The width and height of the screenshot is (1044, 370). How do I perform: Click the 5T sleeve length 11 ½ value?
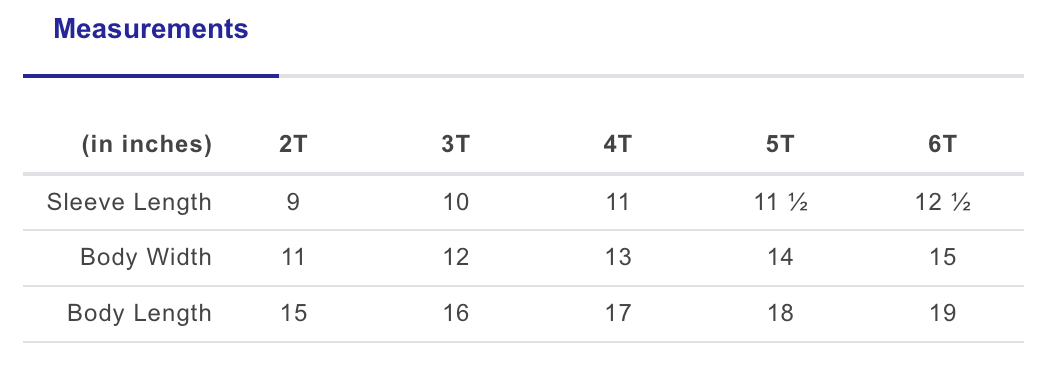tap(780, 202)
